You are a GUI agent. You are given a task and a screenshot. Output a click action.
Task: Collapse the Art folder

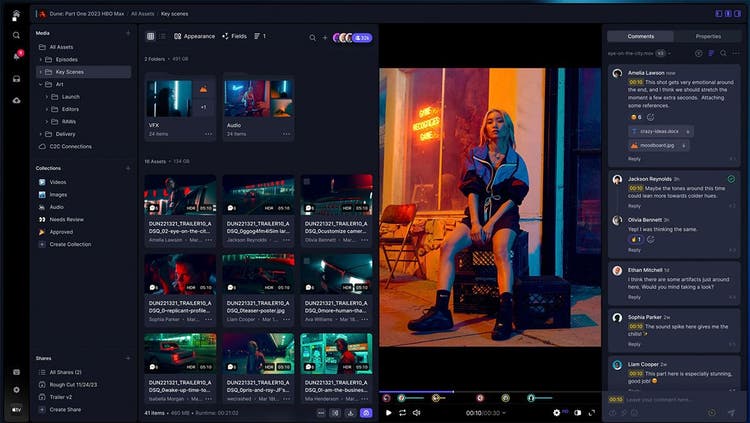point(41,84)
